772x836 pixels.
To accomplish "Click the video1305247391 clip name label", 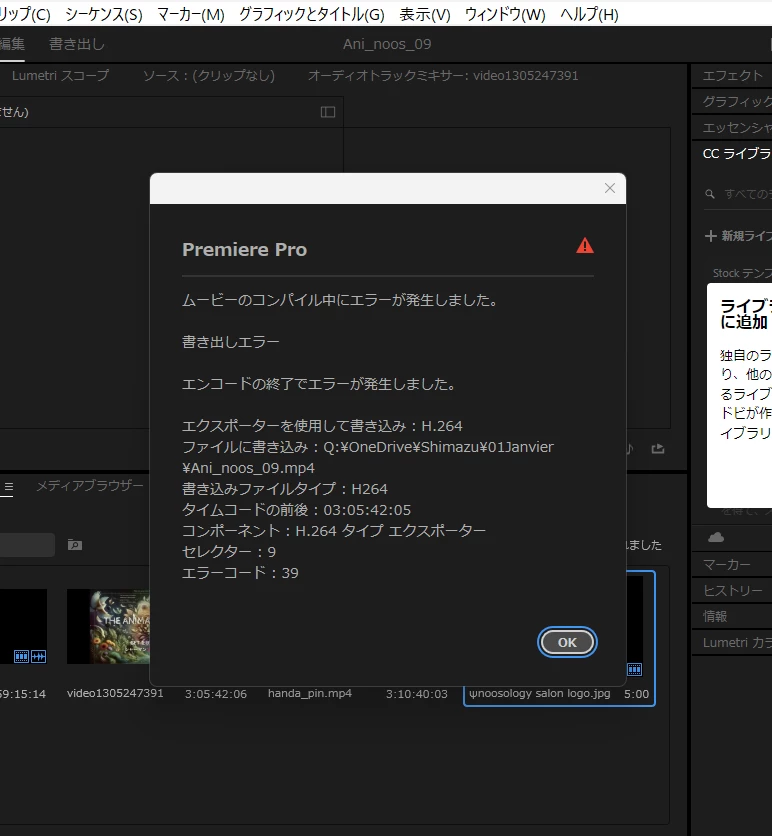I will coord(115,693).
